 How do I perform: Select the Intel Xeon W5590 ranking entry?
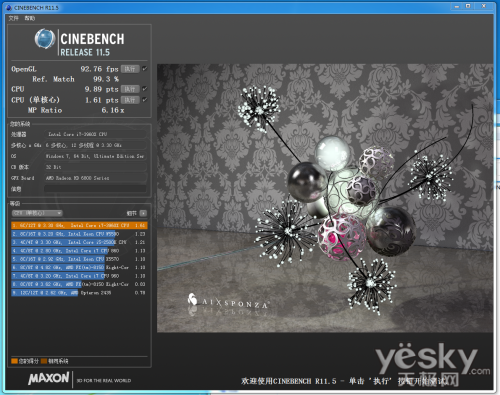click(x=79, y=234)
